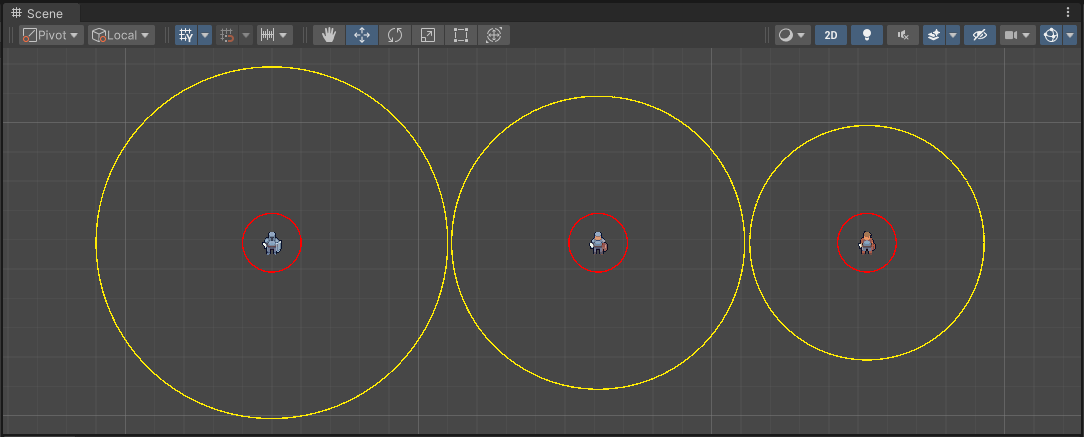Toggle 2D view mode
This screenshot has height=437, width=1084.
(x=830, y=35)
